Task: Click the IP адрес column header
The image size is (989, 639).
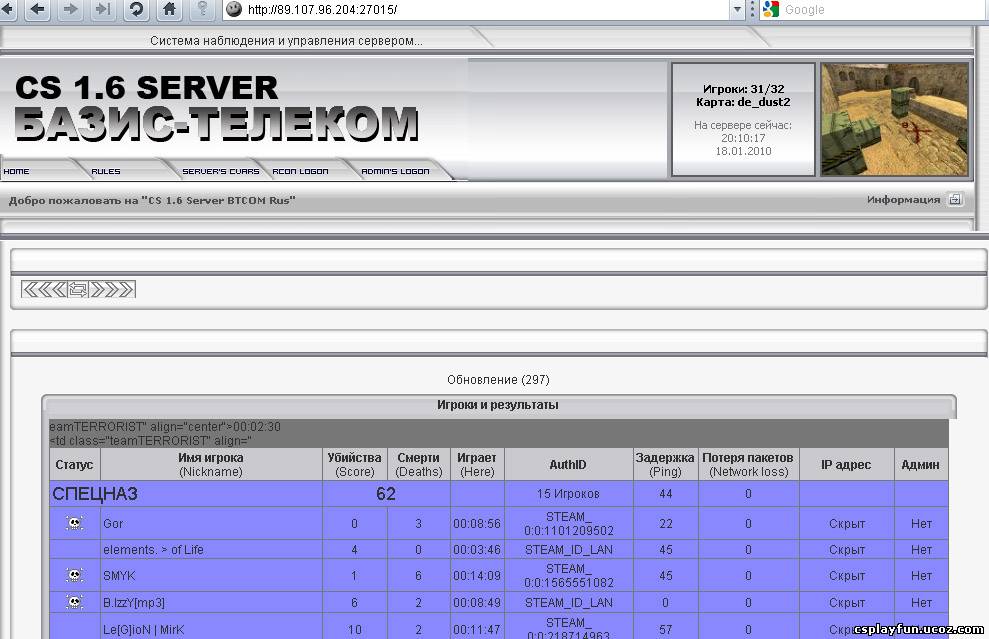Action: pos(846,464)
